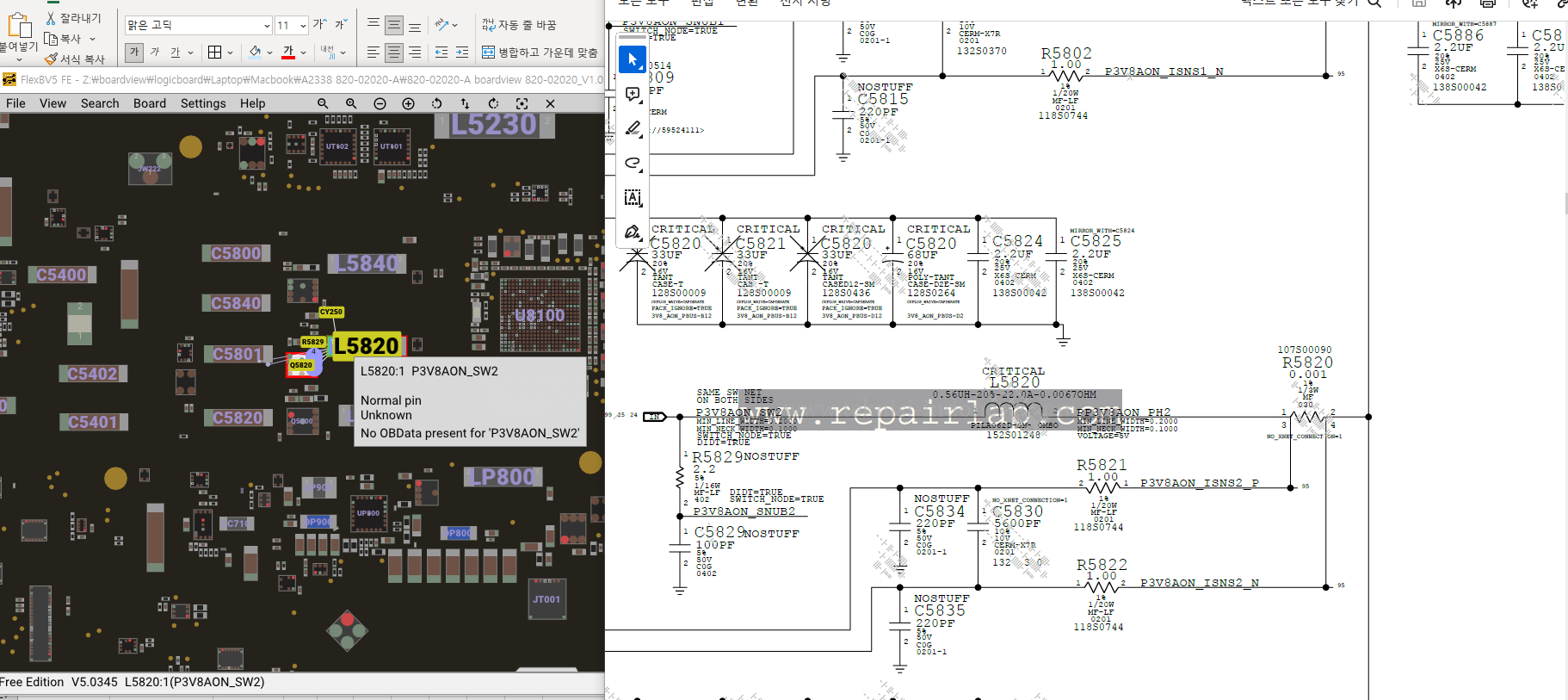Toggle bold formatting (가) in Excel ribbon

(134, 53)
